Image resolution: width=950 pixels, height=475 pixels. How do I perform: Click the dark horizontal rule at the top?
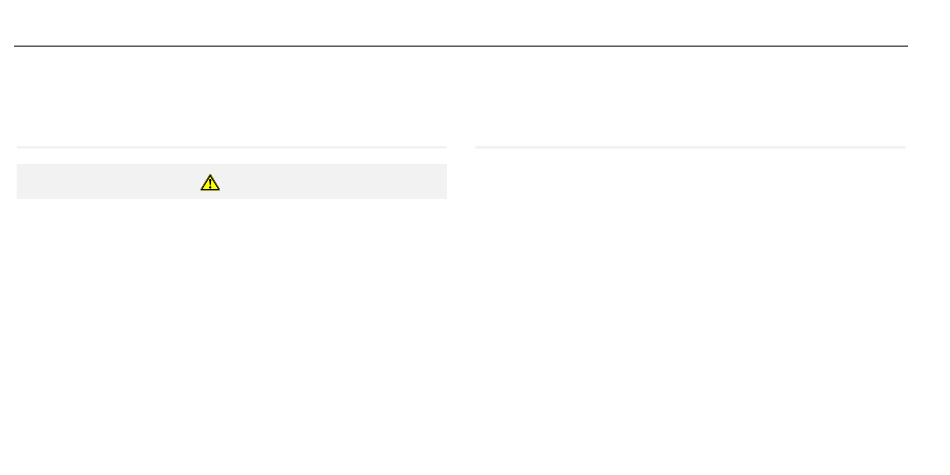coord(460,45)
